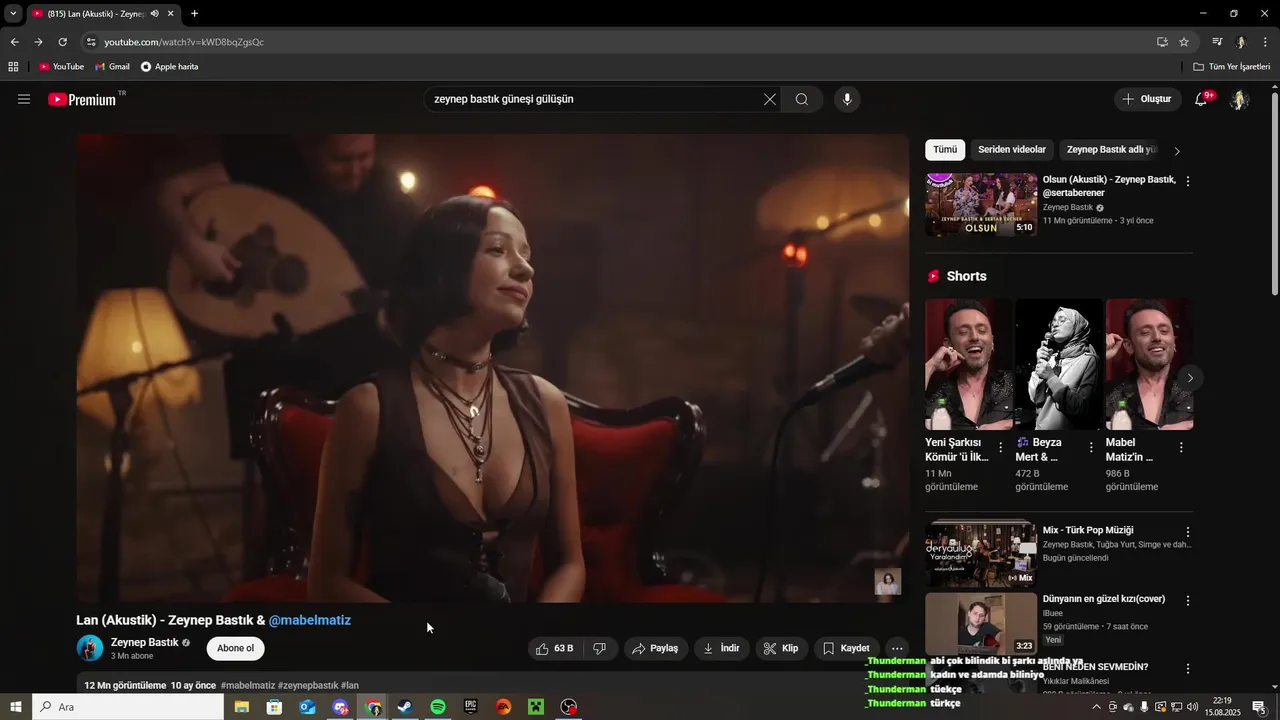Viewport: 1280px width, 720px height.
Task: Open YouTube bookmark in bookmarks bar
Action: tap(61, 67)
